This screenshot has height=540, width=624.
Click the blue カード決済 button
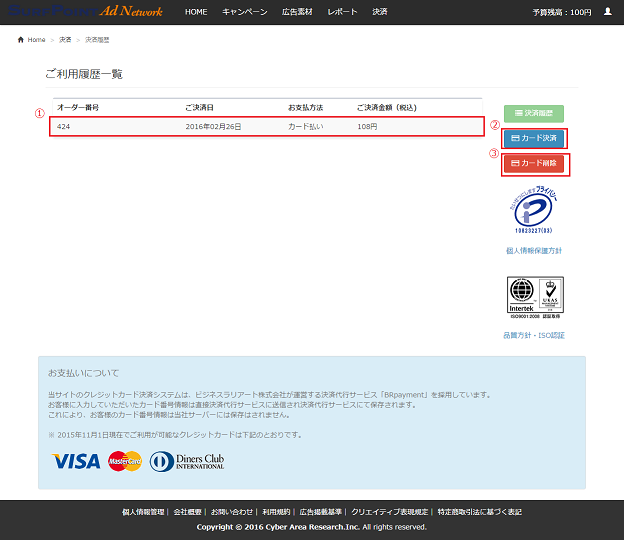pos(534,138)
